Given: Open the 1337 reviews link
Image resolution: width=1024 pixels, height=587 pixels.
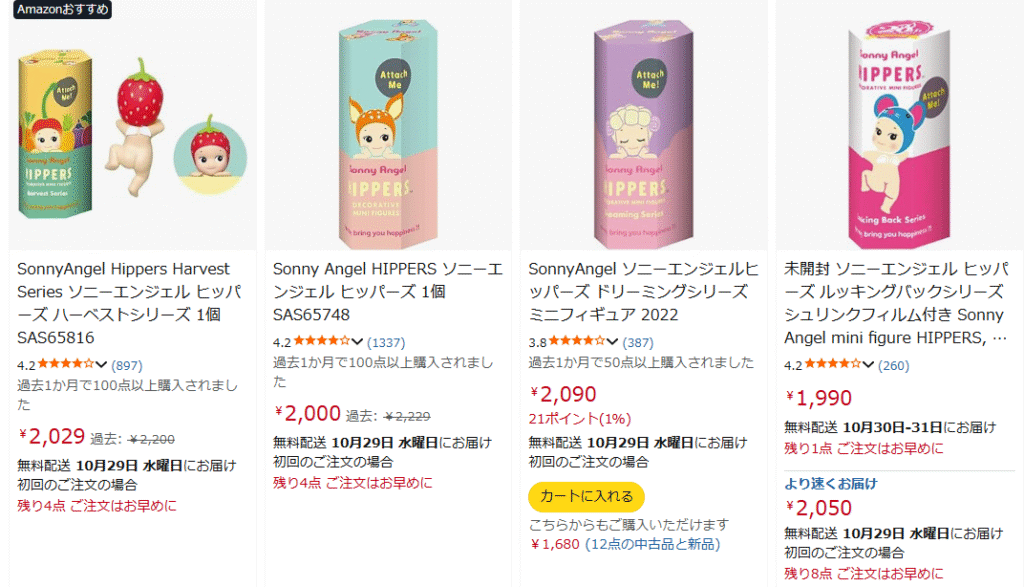Looking at the screenshot, I should [x=386, y=342].
